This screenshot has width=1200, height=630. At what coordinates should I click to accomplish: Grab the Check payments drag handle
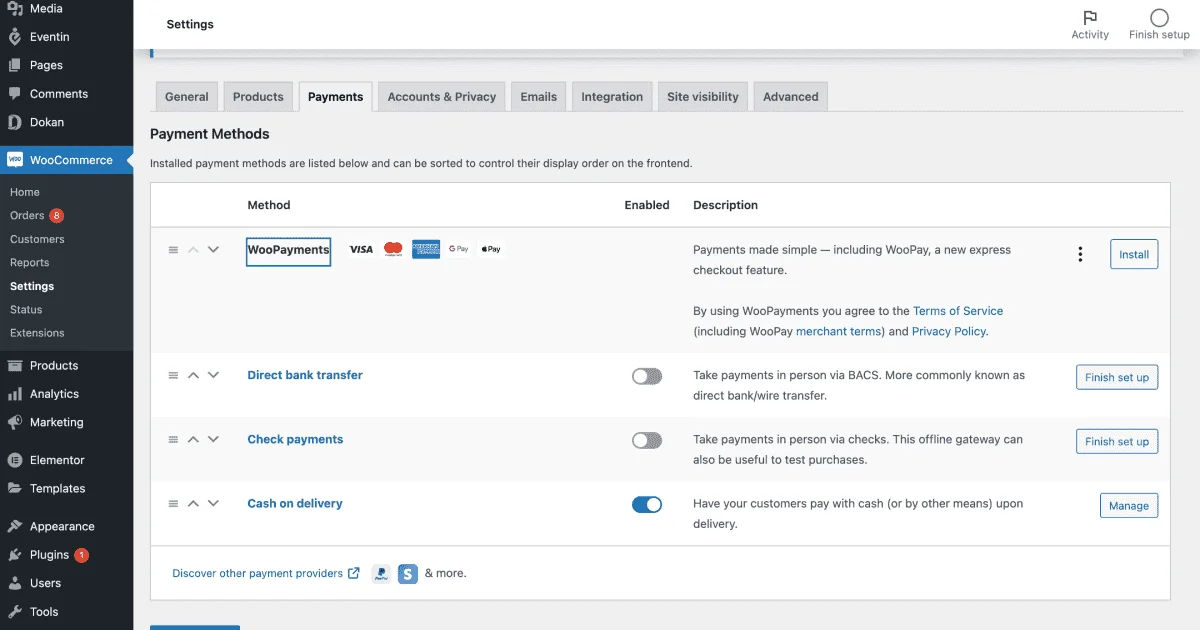(173, 440)
